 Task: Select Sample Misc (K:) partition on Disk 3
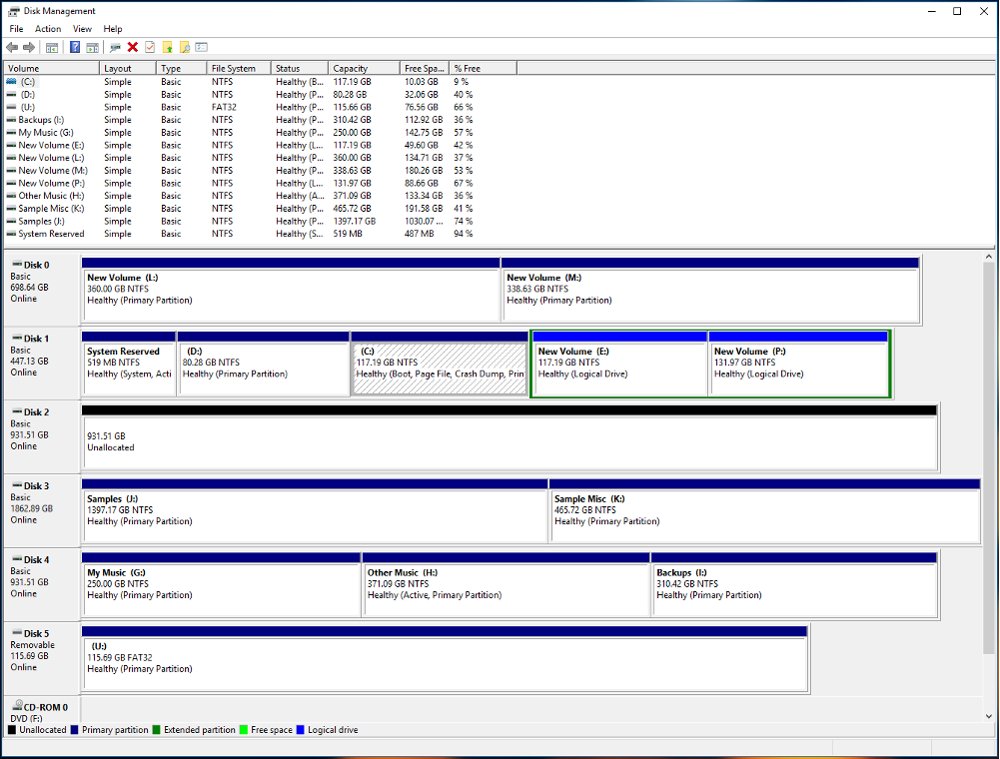point(765,512)
